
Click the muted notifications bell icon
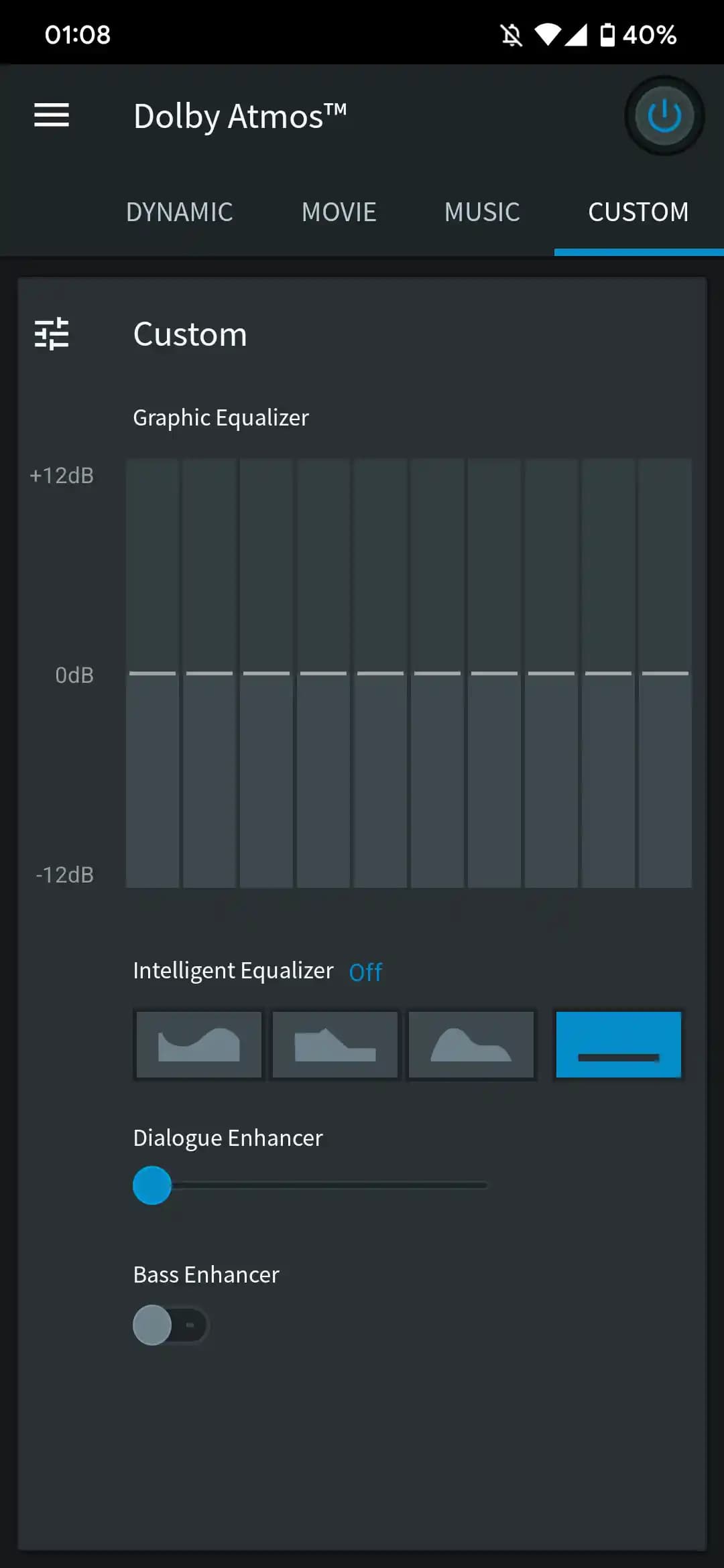tap(511, 35)
